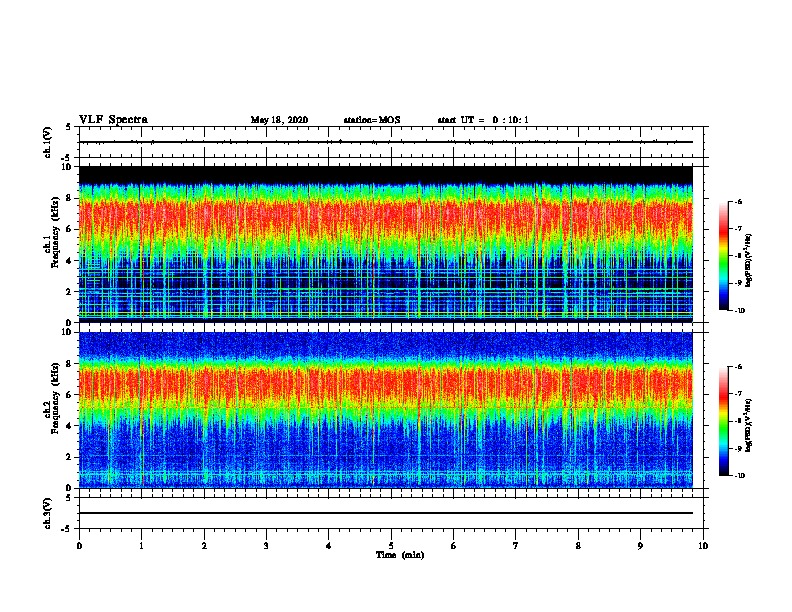The width and height of the screenshot is (792, 612).
Task: Click the "station=MOS" header label
Action: (x=372, y=120)
